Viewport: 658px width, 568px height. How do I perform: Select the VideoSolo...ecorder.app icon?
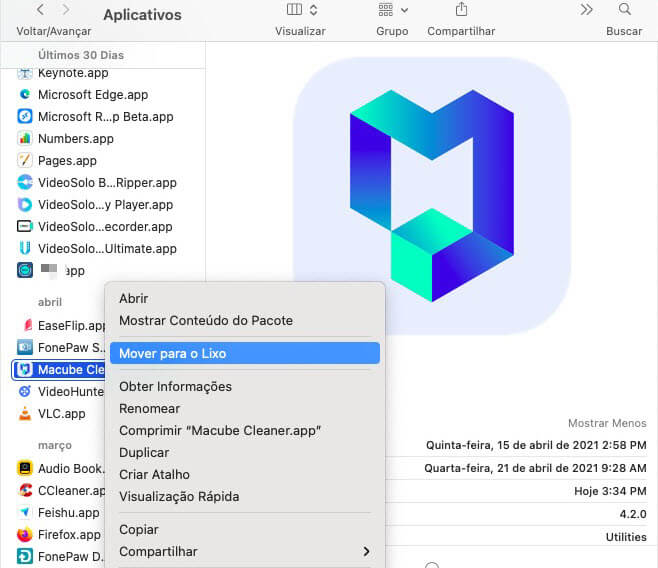click(25, 226)
